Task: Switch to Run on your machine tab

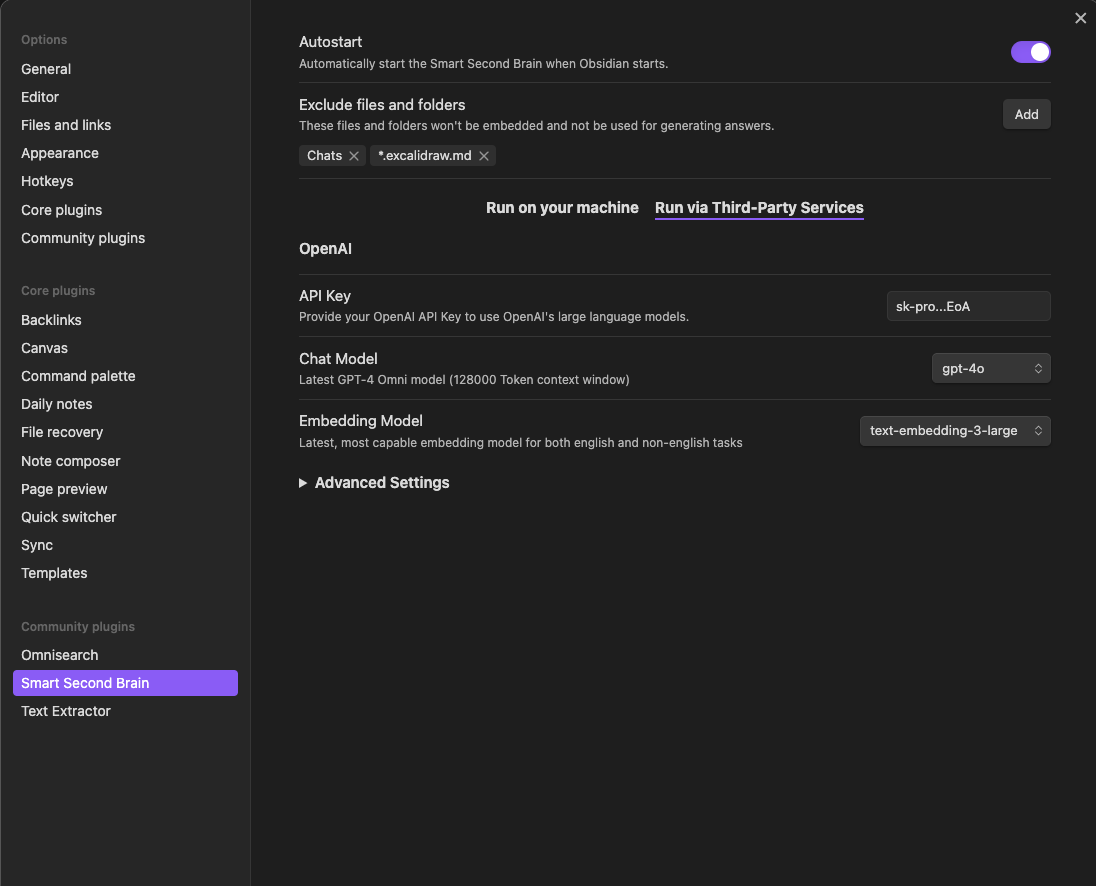Action: tap(562, 208)
